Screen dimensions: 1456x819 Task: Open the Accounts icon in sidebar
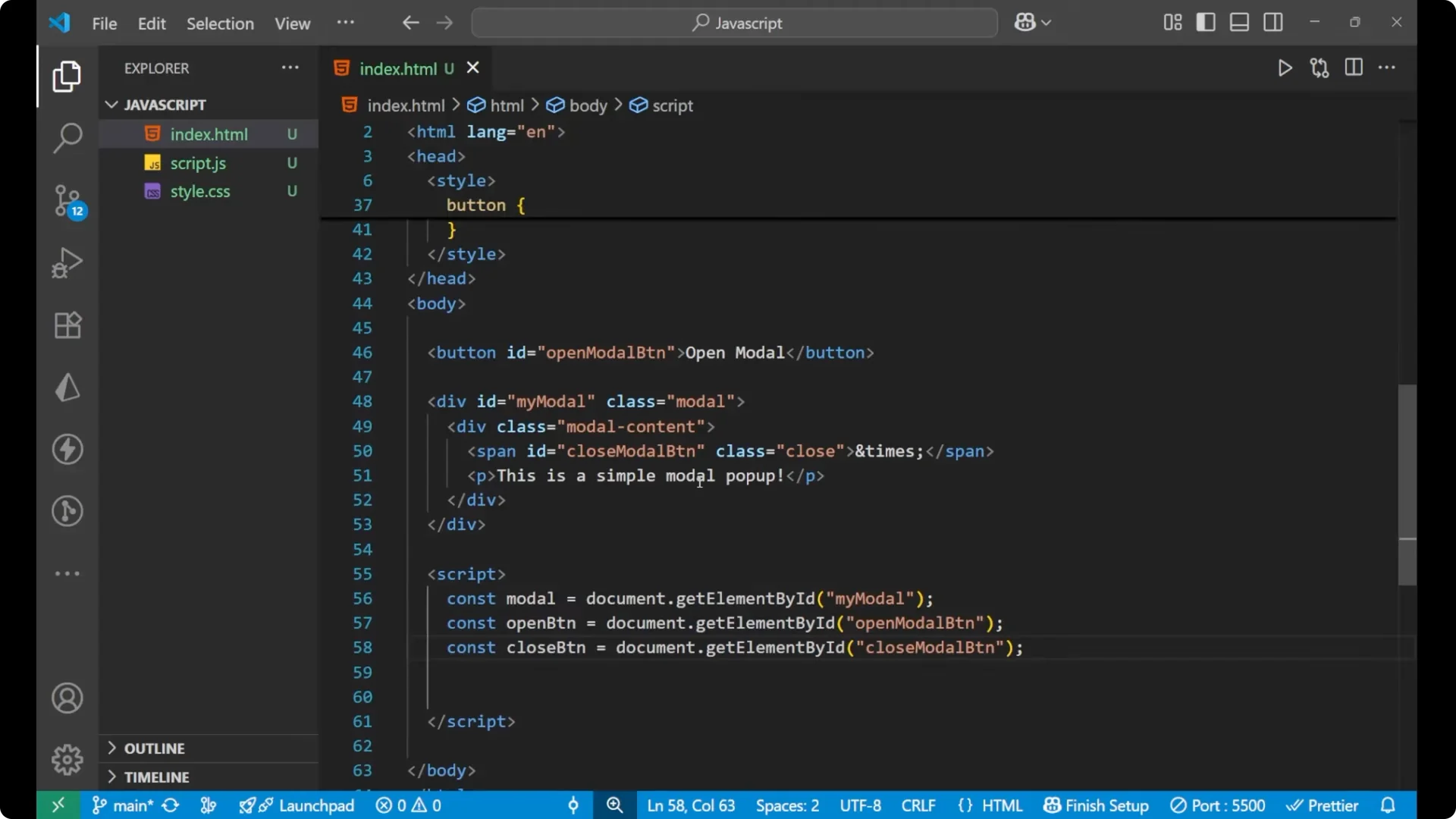click(x=67, y=698)
